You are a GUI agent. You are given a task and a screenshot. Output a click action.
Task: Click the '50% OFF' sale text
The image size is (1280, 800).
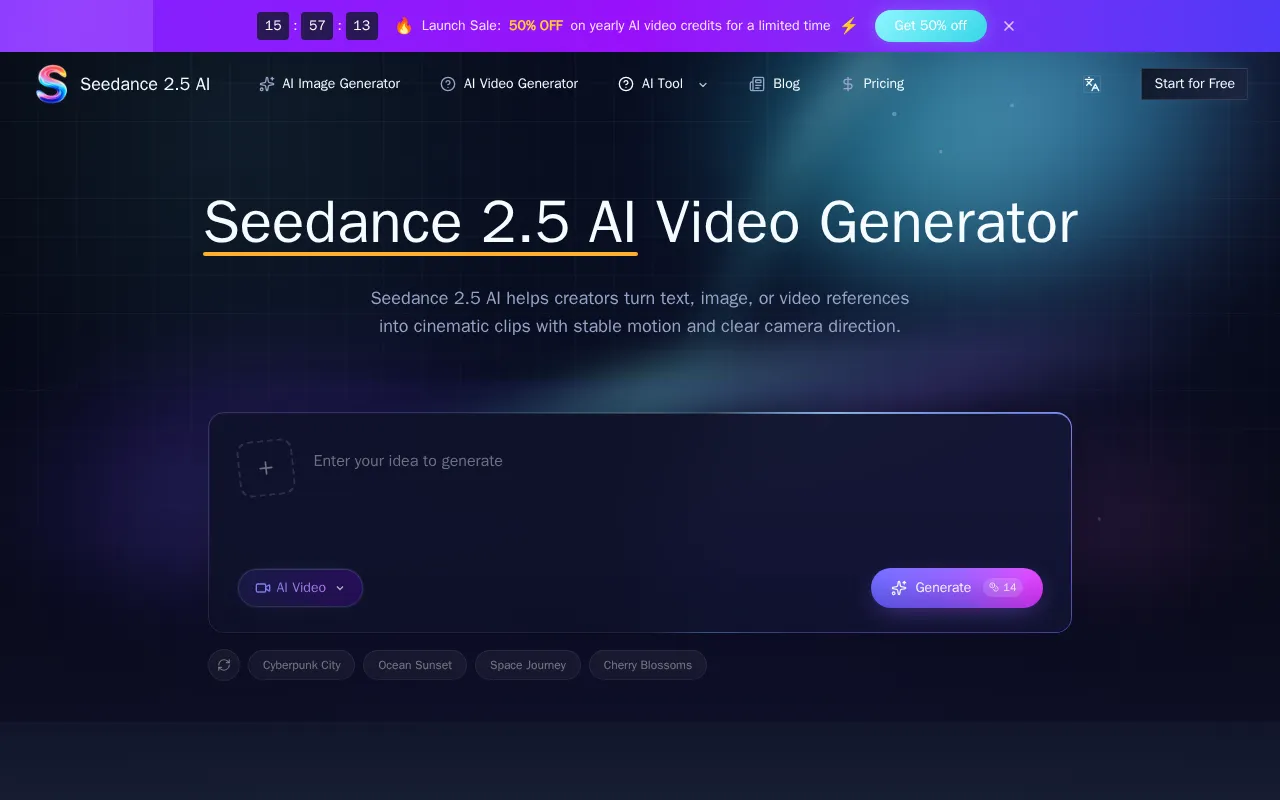[x=536, y=26]
